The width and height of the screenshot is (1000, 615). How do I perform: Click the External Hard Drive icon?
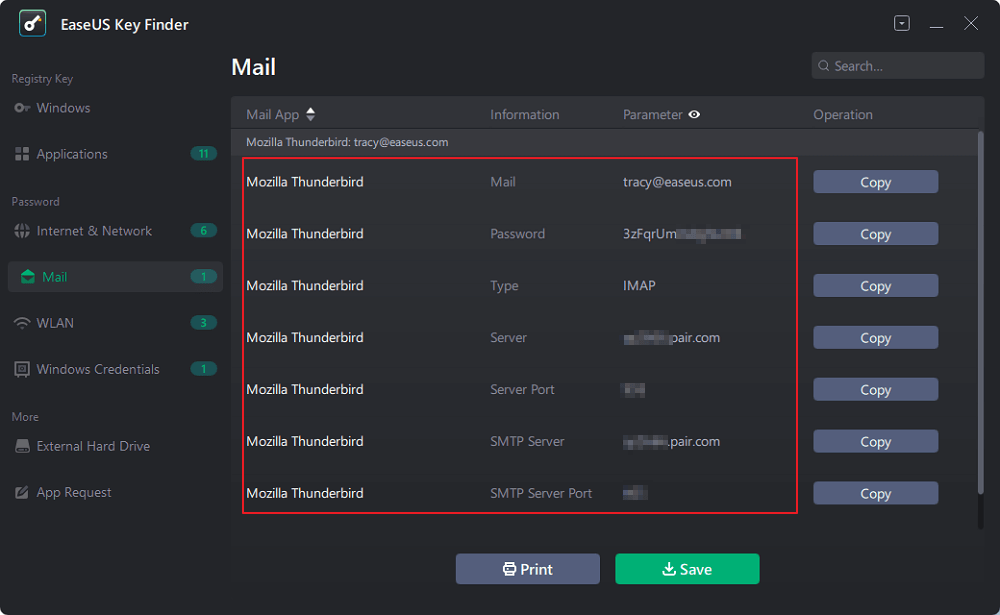click(x=22, y=446)
